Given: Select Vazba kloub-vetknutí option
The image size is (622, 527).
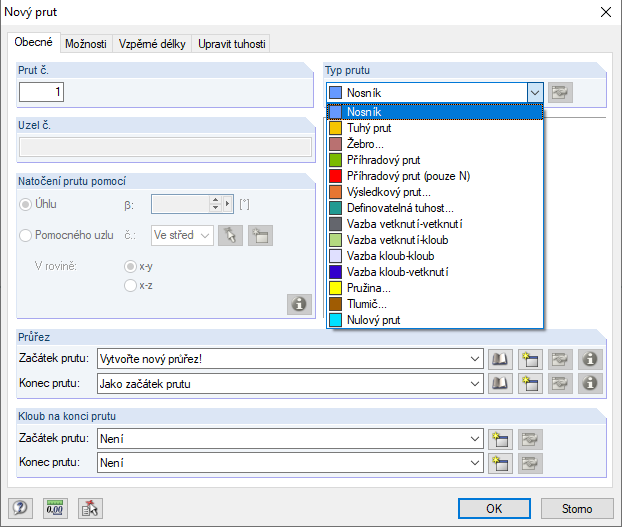Looking at the screenshot, I should tap(435, 272).
